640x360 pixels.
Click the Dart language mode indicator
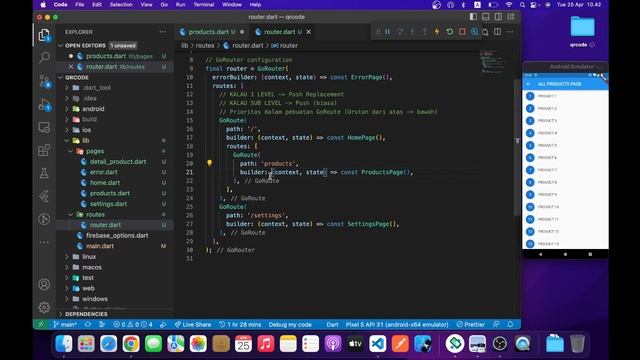332,324
